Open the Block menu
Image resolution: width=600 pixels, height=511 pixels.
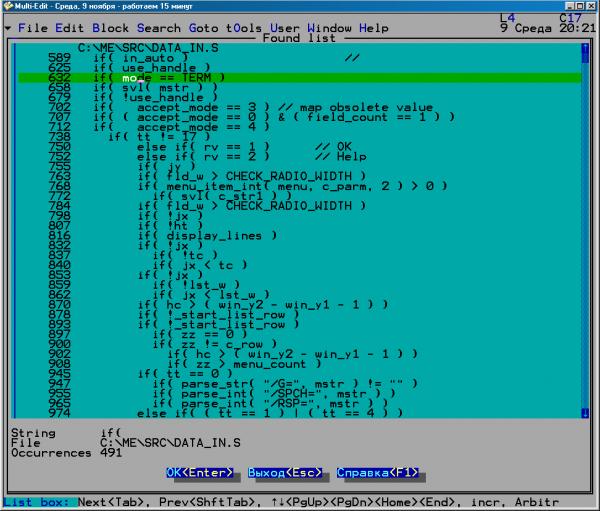coord(110,28)
